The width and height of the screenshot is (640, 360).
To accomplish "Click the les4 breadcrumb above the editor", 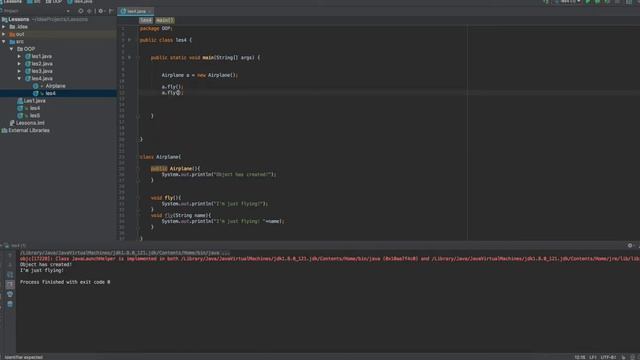I will (145, 20).
